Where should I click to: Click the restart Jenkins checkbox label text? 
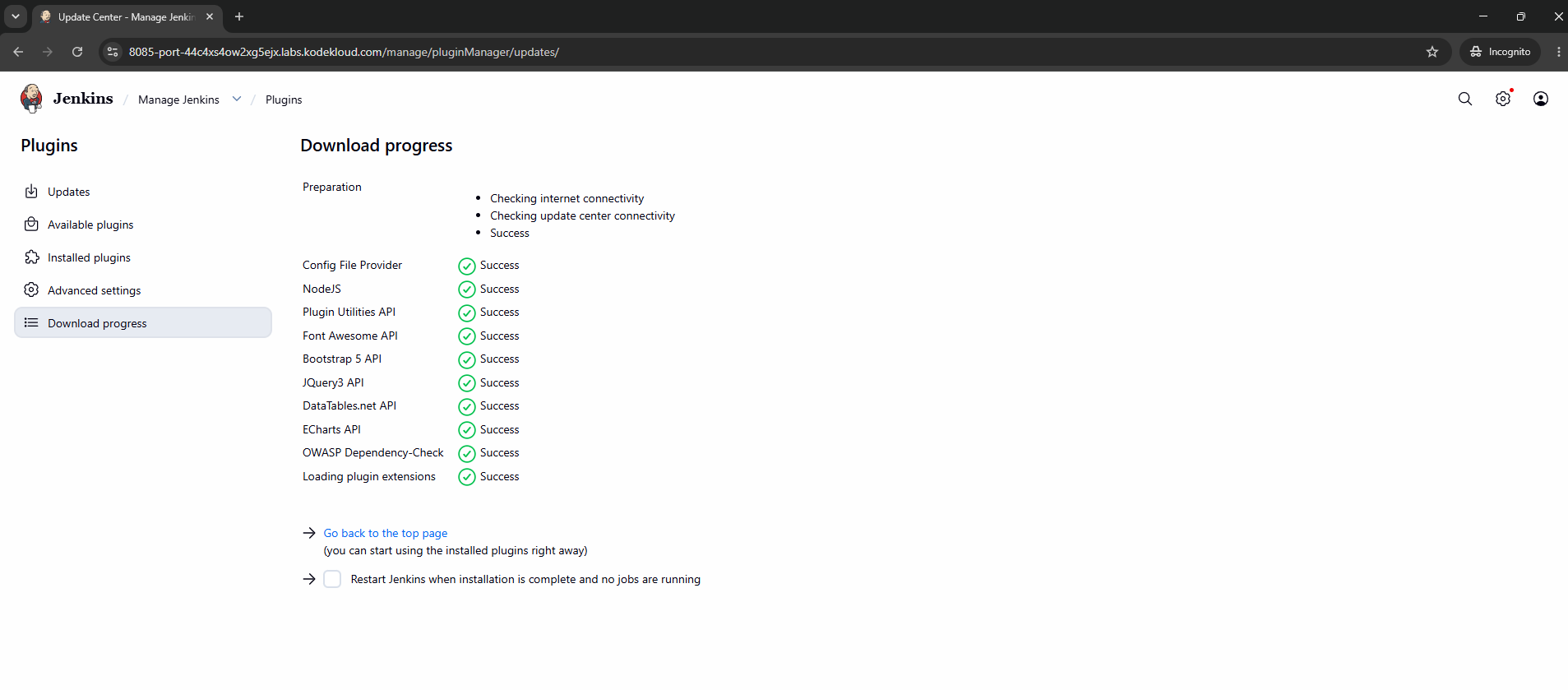coord(525,579)
